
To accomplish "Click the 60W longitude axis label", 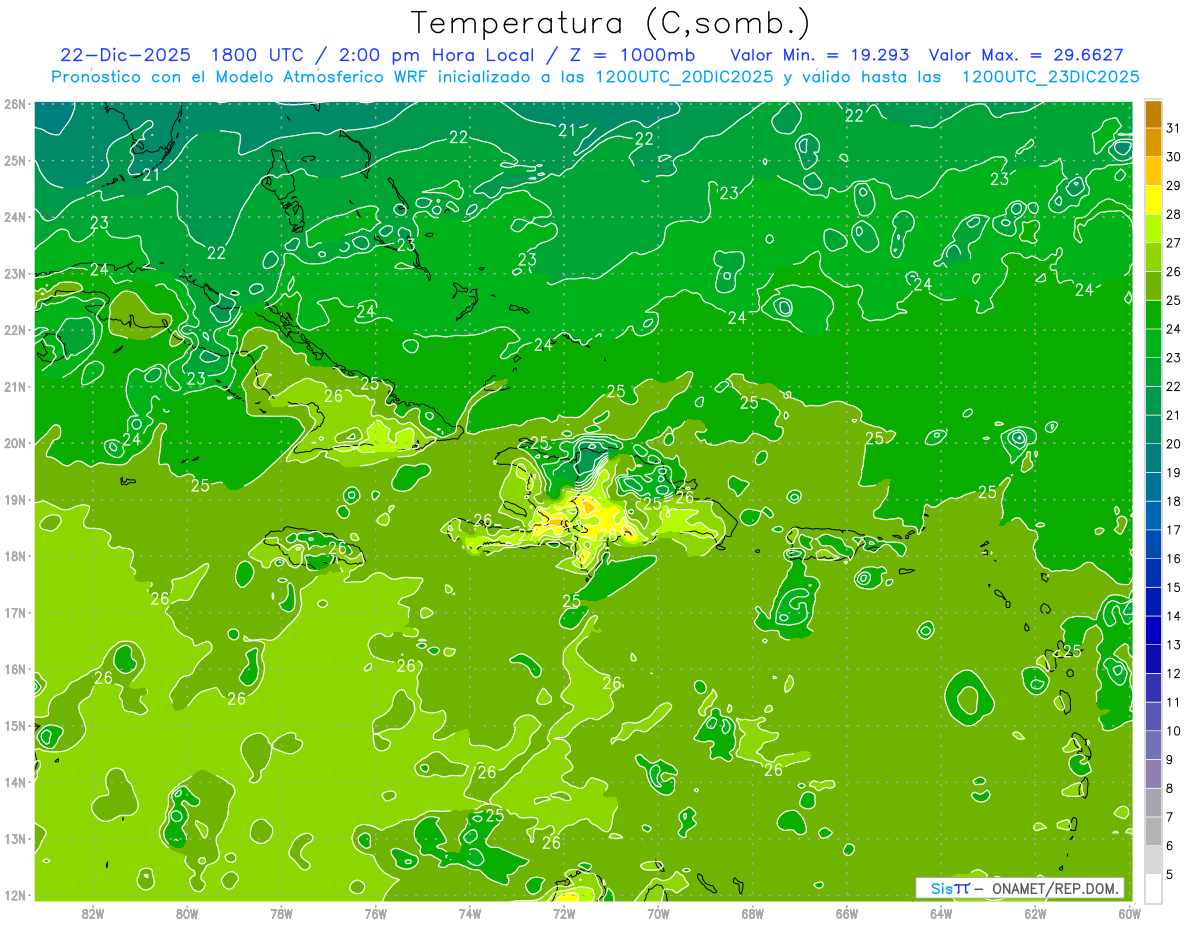I will point(1129,914).
